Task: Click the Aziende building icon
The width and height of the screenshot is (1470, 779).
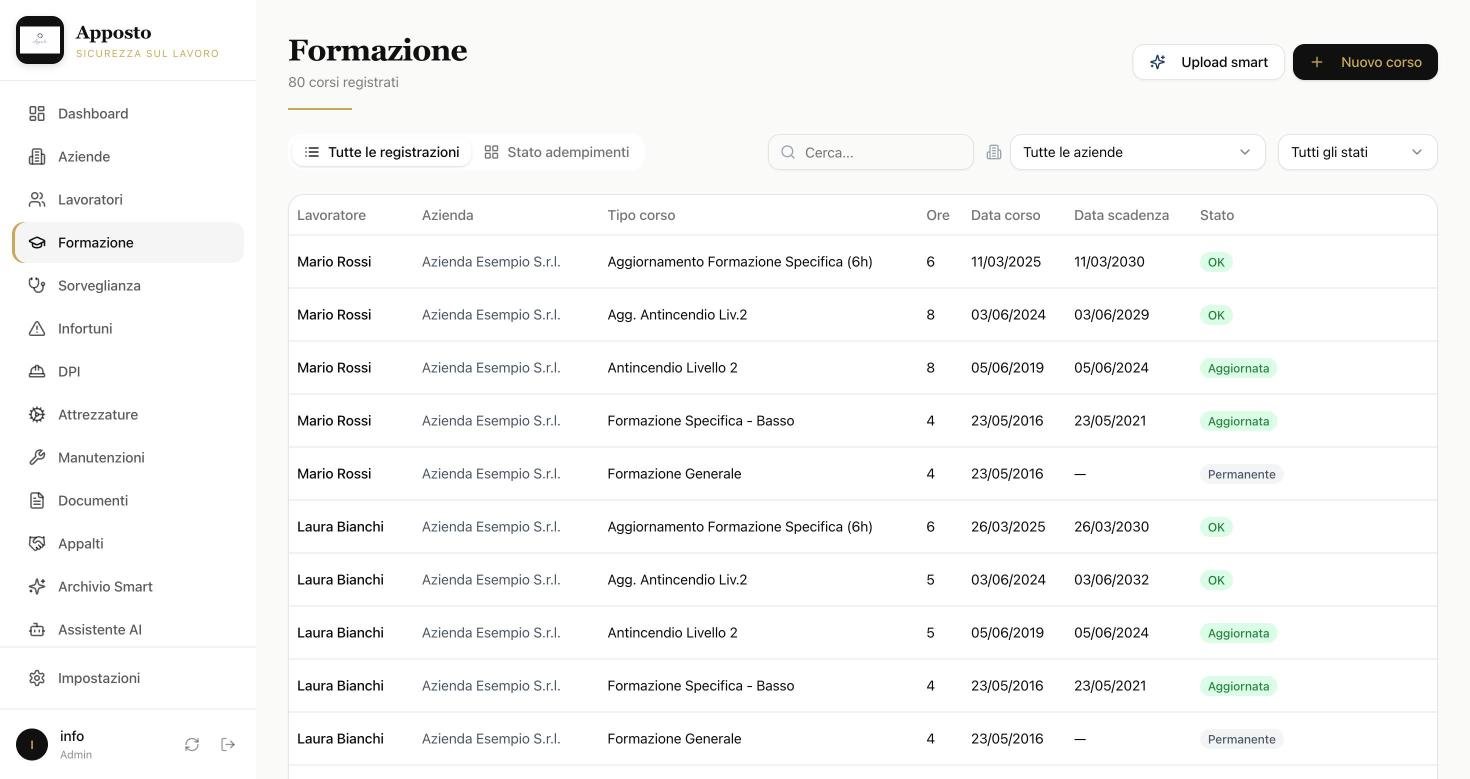Action: 37,157
